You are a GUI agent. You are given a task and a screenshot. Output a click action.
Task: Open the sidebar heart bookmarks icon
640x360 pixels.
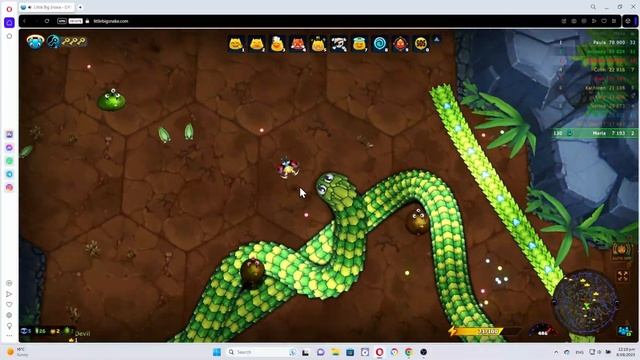pyautogui.click(x=9, y=304)
